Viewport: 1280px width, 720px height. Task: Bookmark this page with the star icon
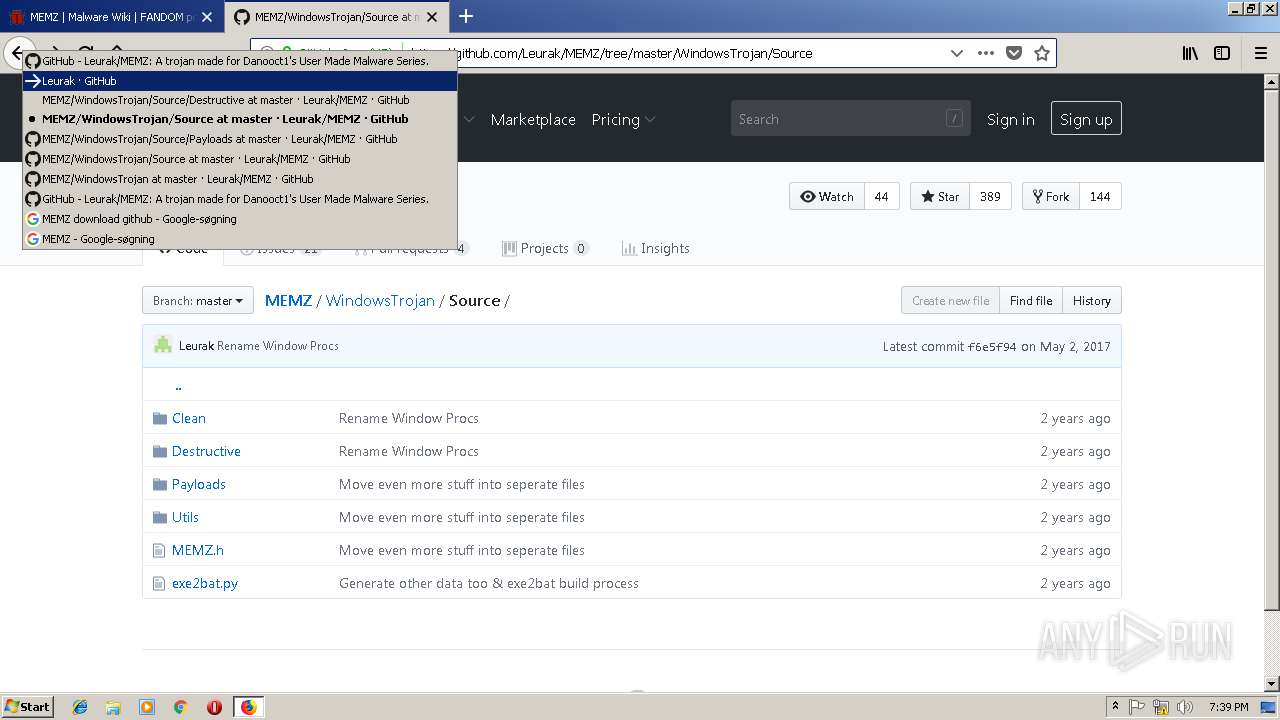click(1042, 53)
